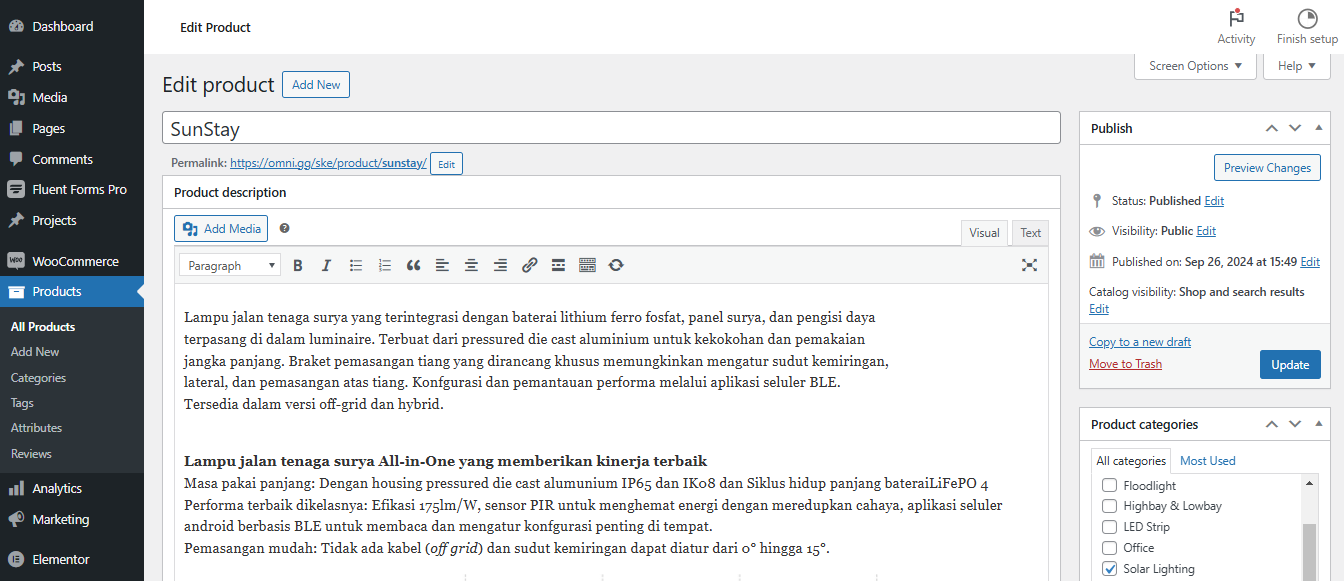Toggle bold formatting in the editor
Screen dimensions: 1344x581
(x=297, y=265)
